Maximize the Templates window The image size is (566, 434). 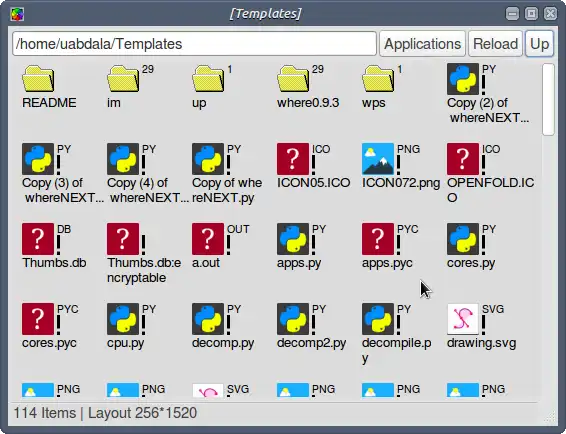531,14
